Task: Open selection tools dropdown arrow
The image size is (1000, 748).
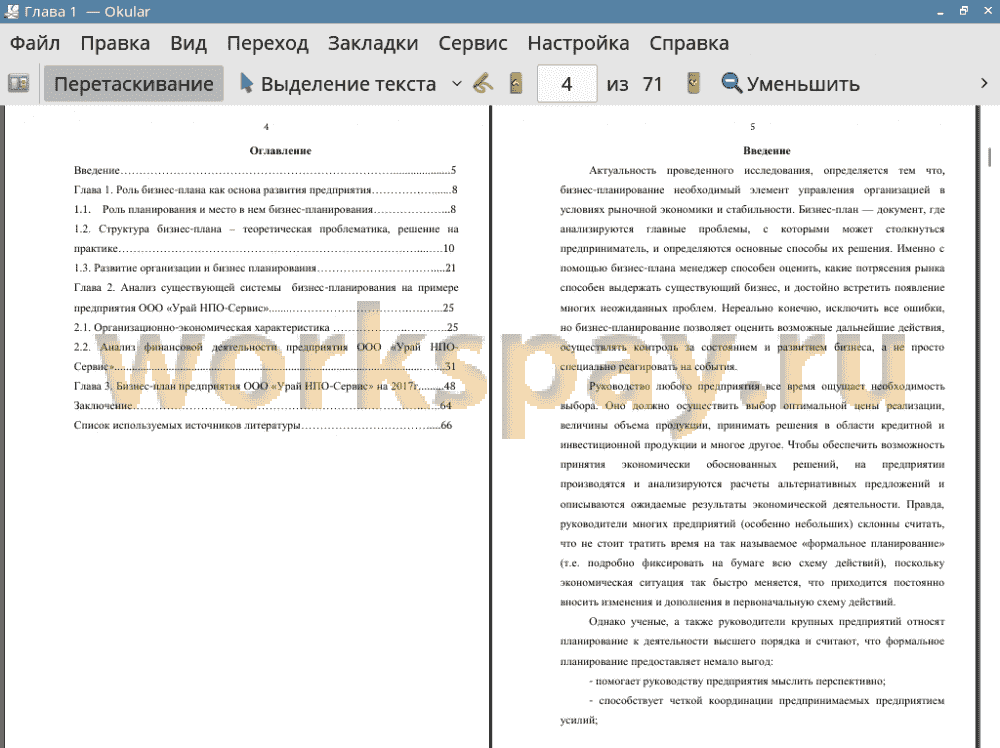Action: click(x=457, y=84)
